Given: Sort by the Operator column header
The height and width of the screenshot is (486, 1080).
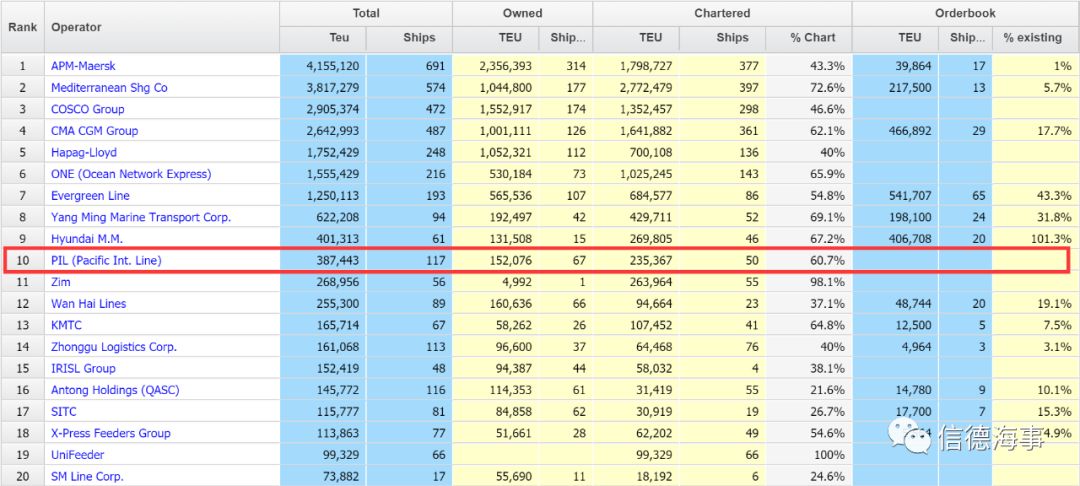Looking at the screenshot, I should (x=162, y=27).
